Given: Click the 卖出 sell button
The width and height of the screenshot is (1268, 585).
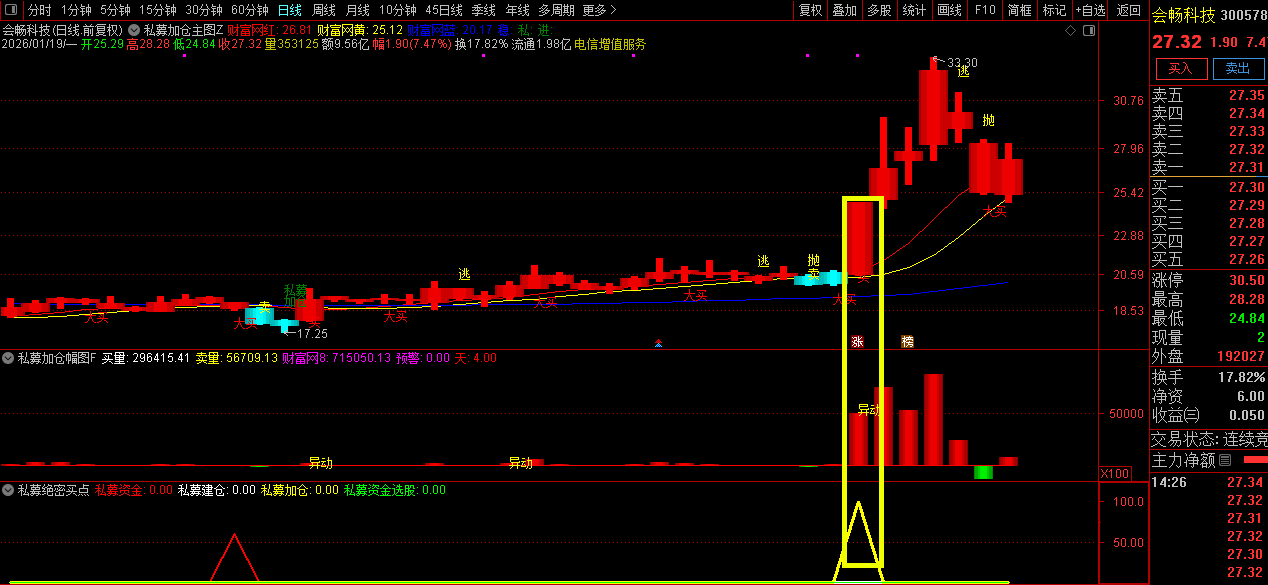Looking at the screenshot, I should 1238,69.
